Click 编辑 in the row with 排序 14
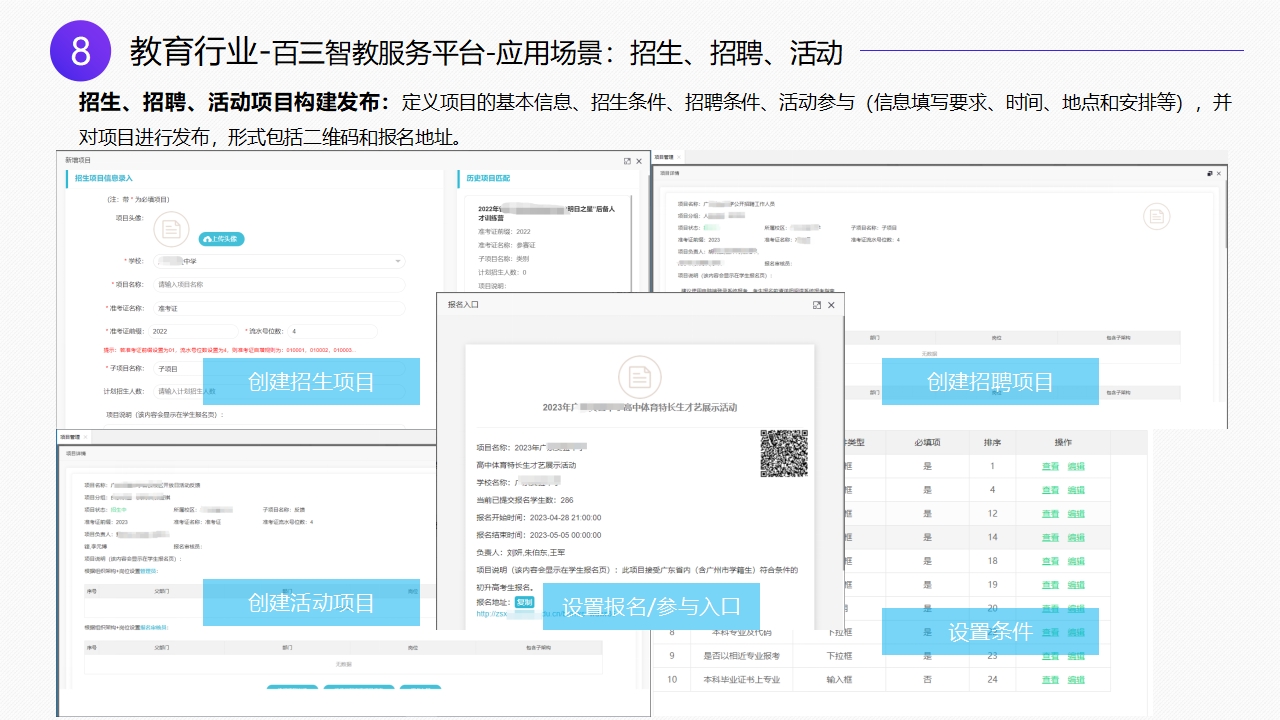The width and height of the screenshot is (1280, 720). pyautogui.click(x=1076, y=538)
